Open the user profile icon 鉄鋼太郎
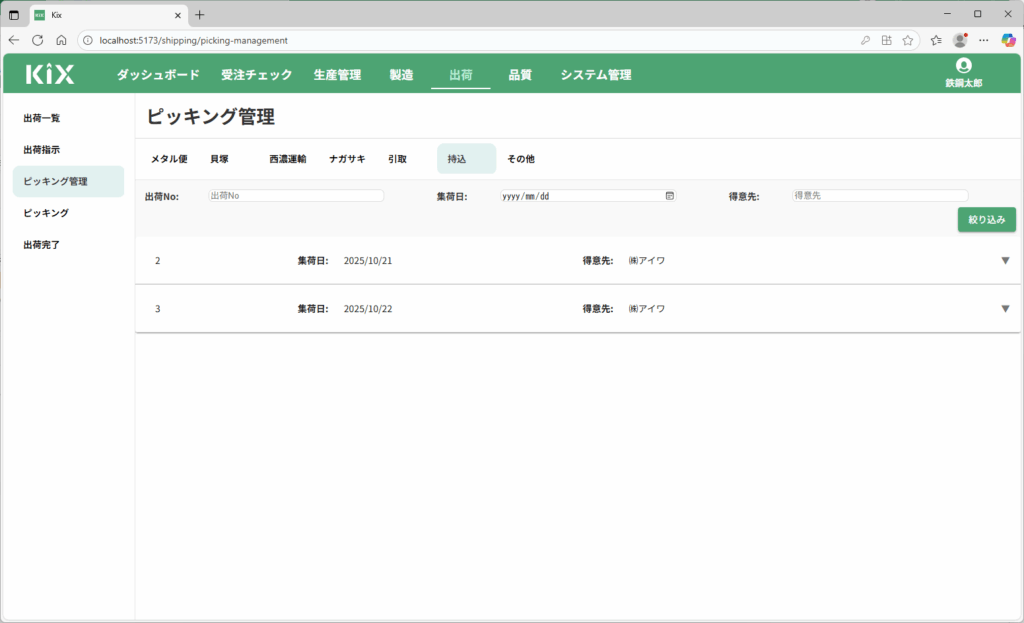Screen dimensions: 1024x623 [x=963, y=67]
